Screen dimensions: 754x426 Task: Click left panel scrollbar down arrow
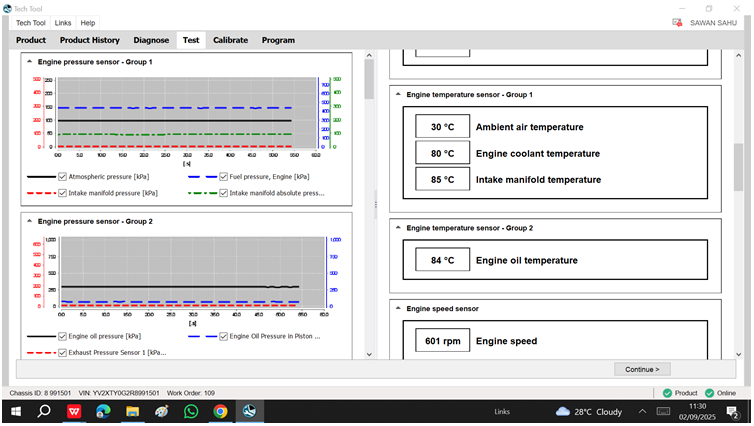point(369,354)
